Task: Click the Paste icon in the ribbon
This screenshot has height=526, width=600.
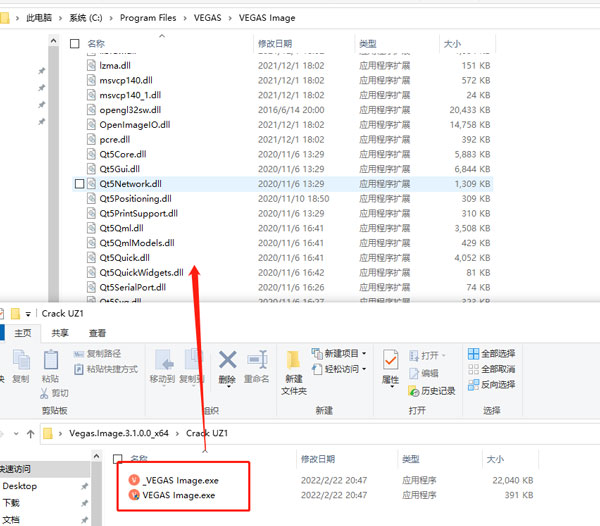Action: point(51,361)
